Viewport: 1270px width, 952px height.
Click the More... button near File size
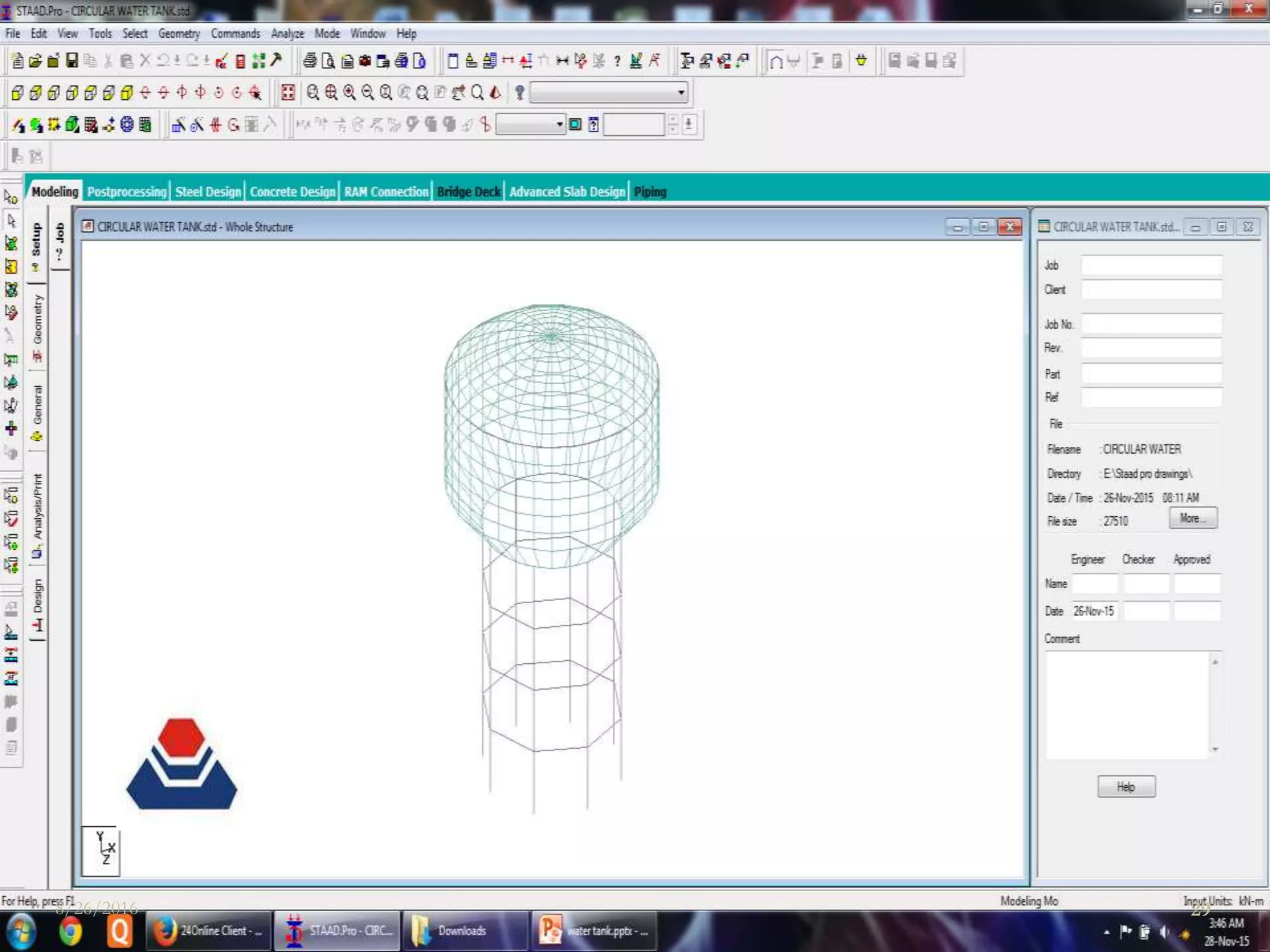[x=1192, y=518]
